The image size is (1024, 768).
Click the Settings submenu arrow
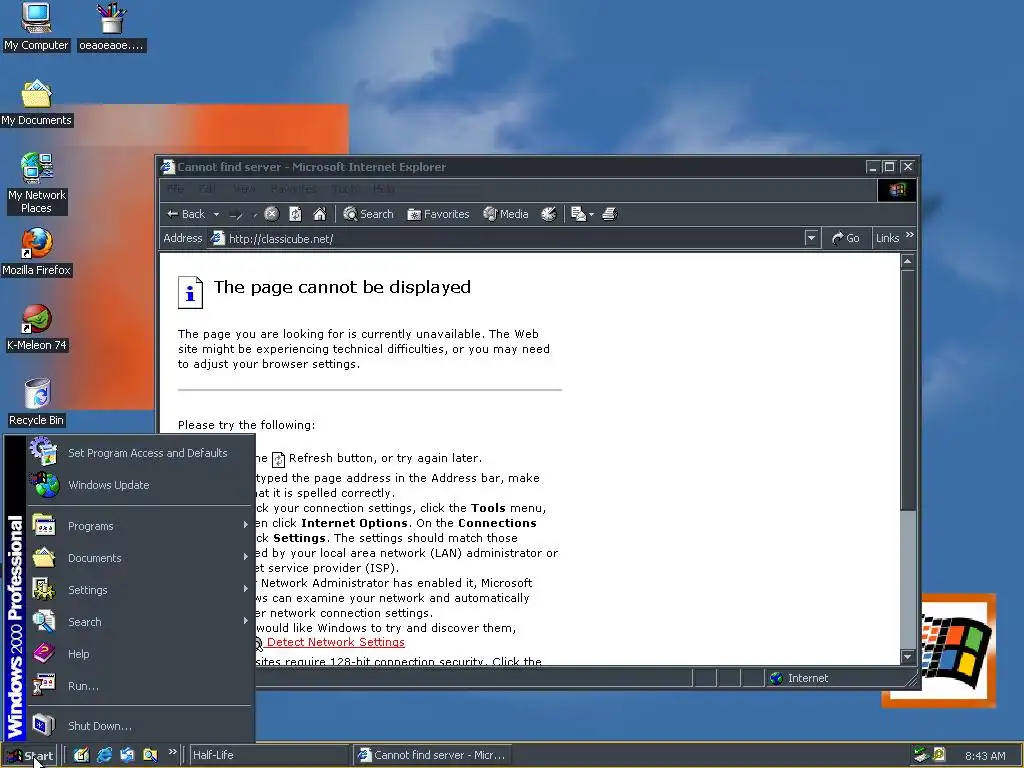246,589
